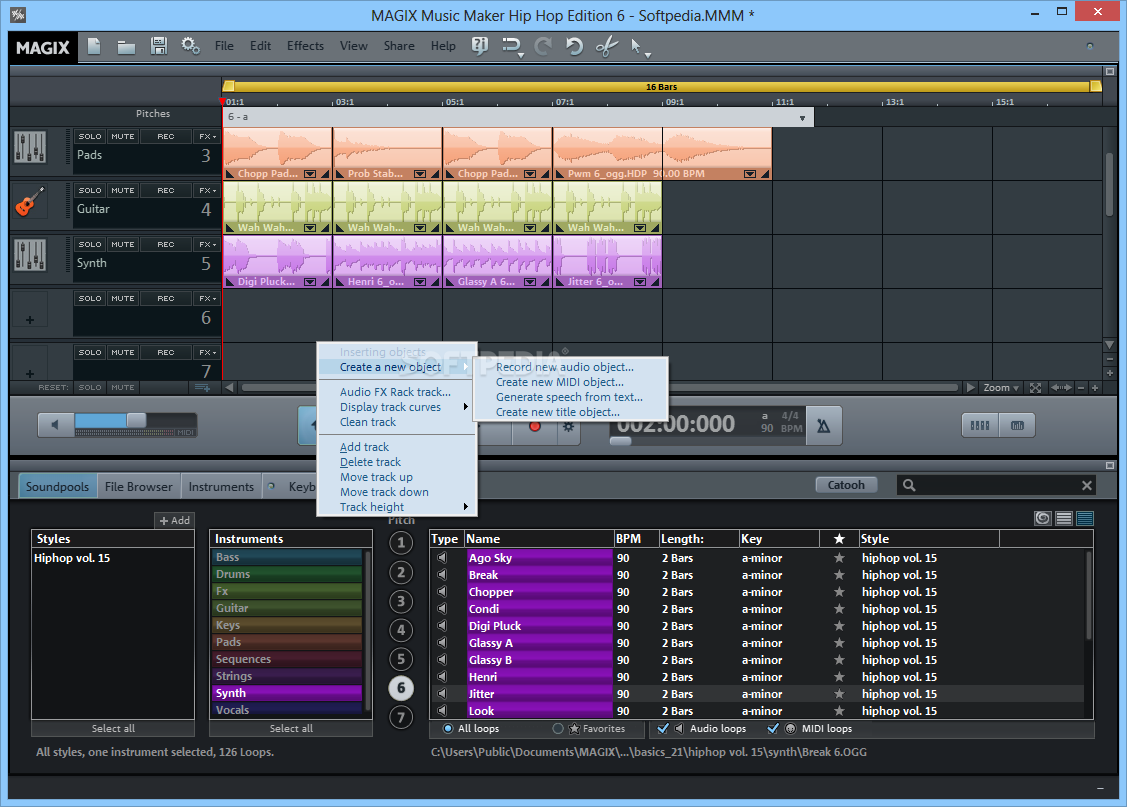
Task: Select the scissors split tool
Action: click(607, 47)
